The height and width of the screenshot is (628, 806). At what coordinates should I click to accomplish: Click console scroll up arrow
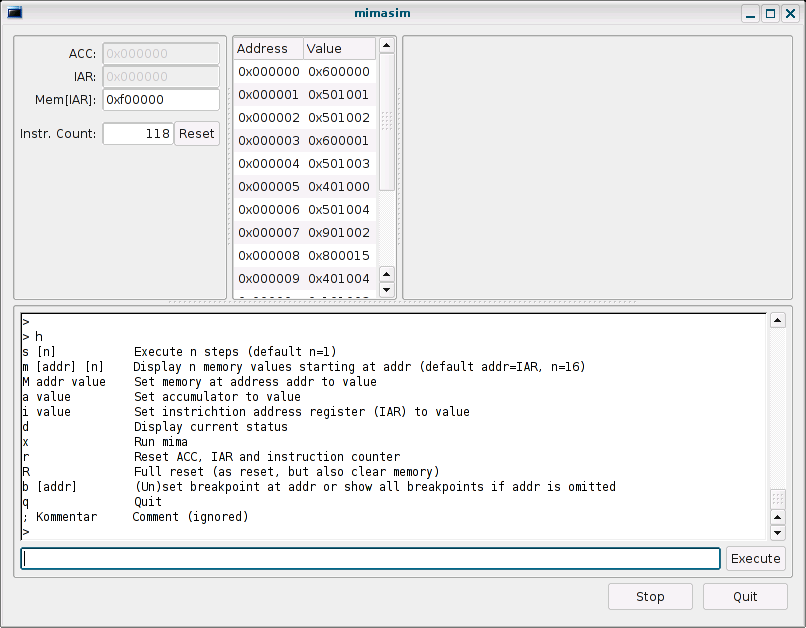777,321
